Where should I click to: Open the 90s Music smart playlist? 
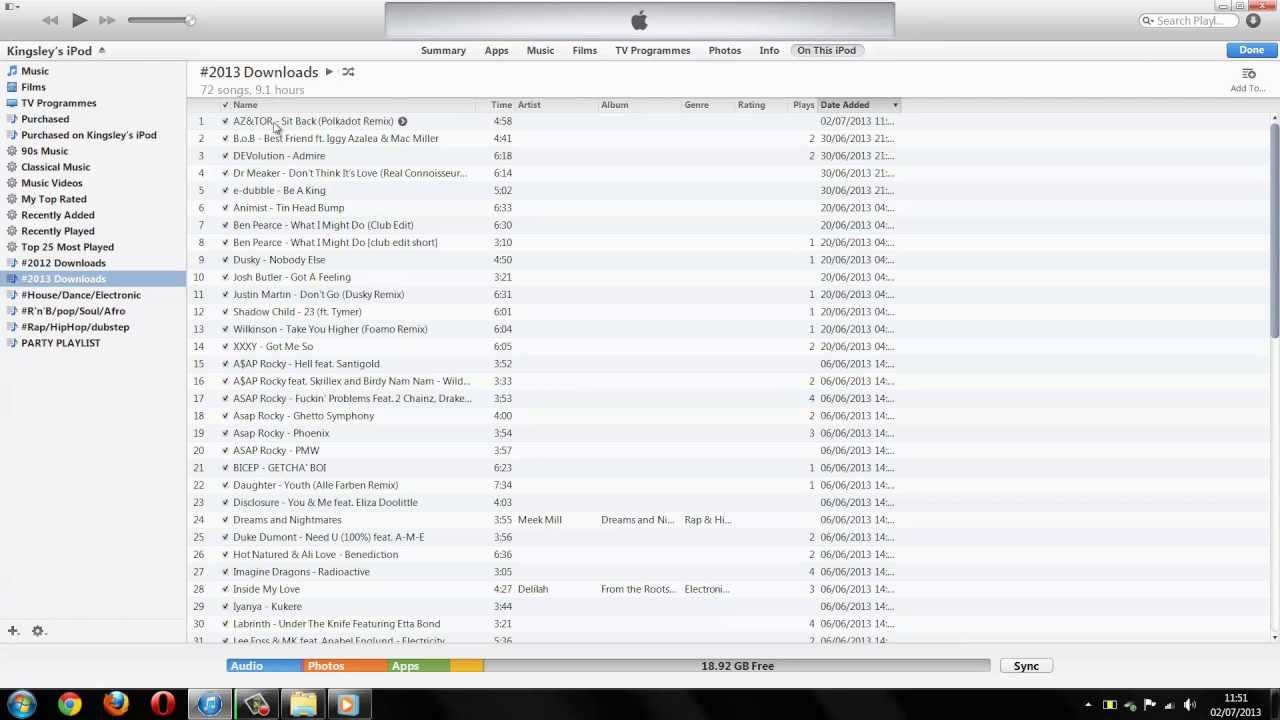[x=45, y=151]
